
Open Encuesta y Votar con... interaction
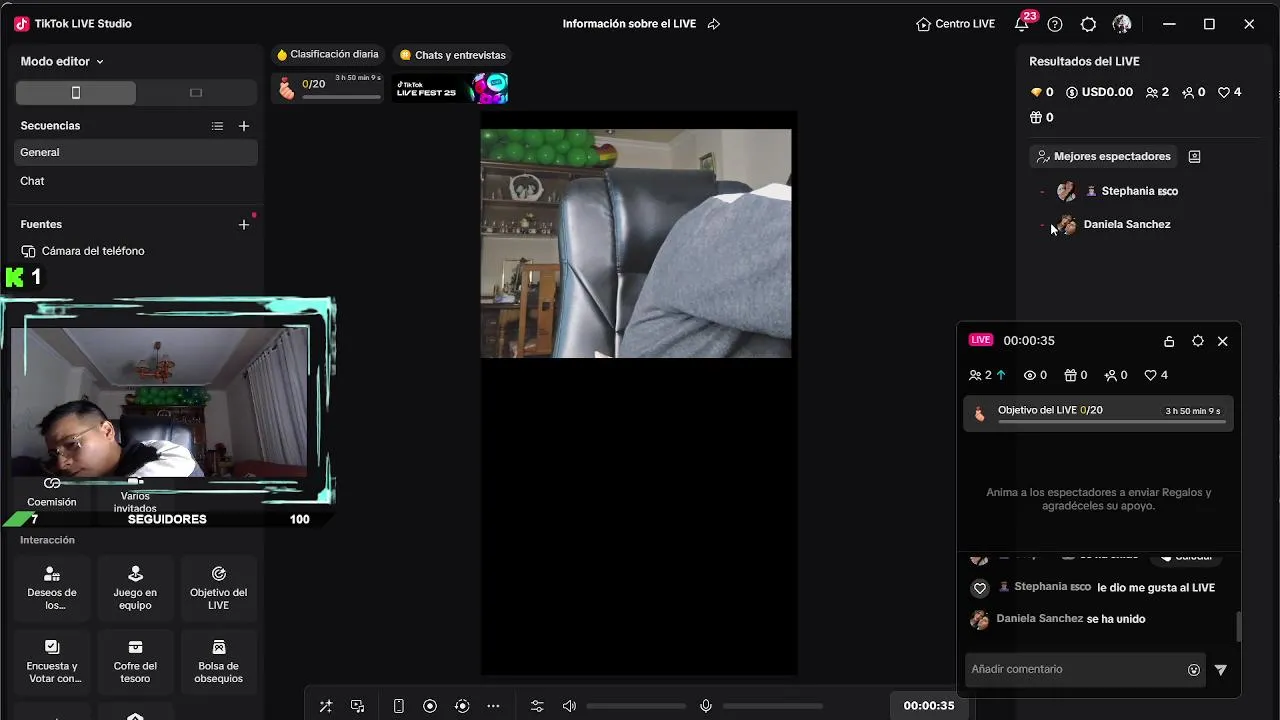[x=52, y=661]
